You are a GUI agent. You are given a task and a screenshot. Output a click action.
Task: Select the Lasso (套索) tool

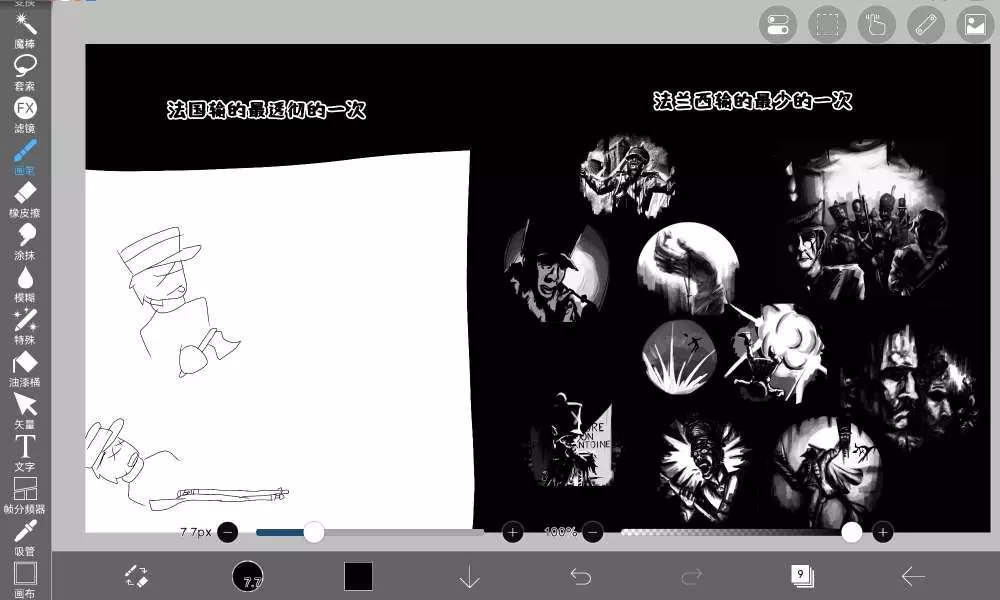pyautogui.click(x=25, y=72)
